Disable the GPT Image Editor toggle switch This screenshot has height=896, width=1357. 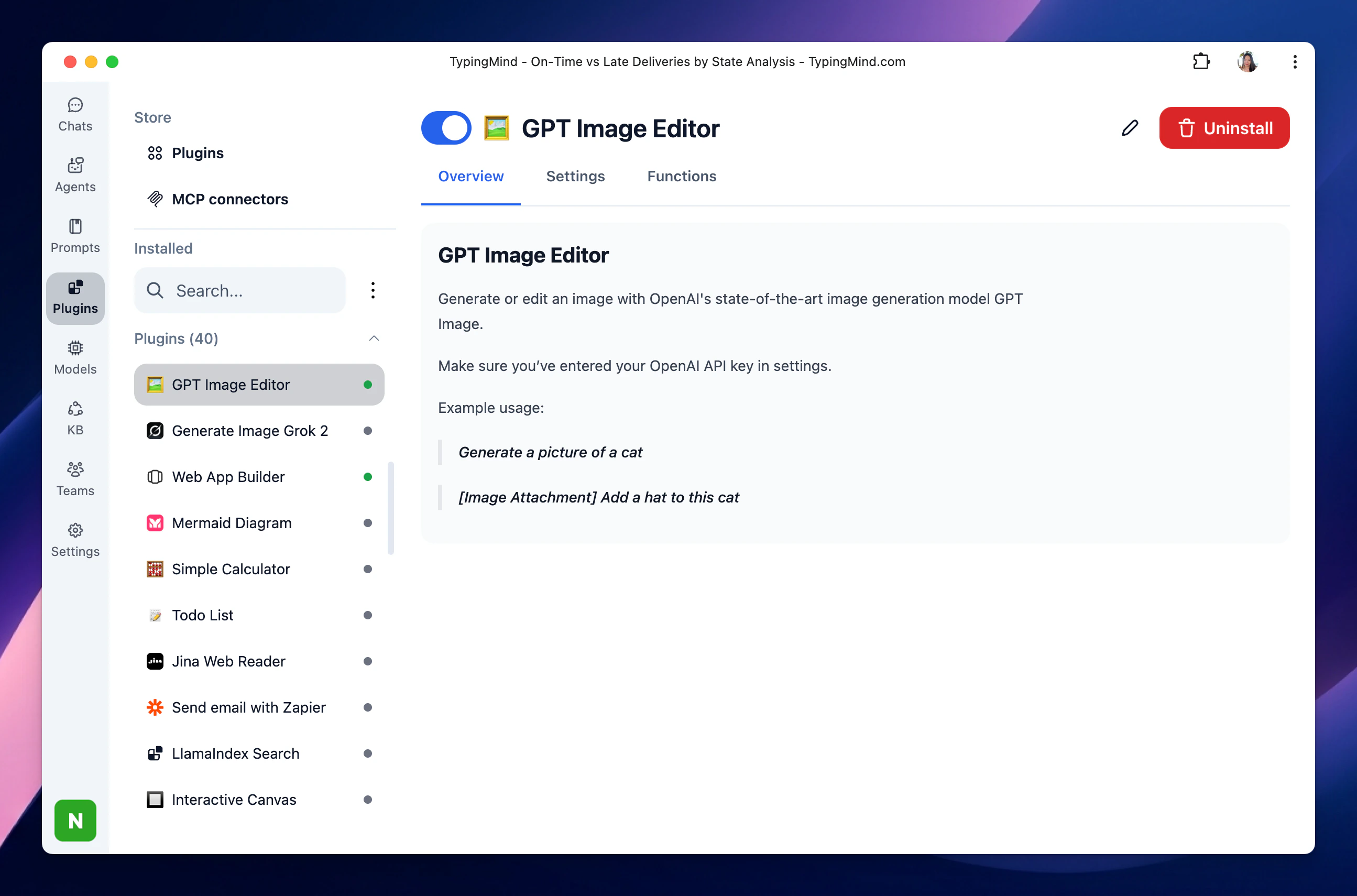pyautogui.click(x=446, y=128)
